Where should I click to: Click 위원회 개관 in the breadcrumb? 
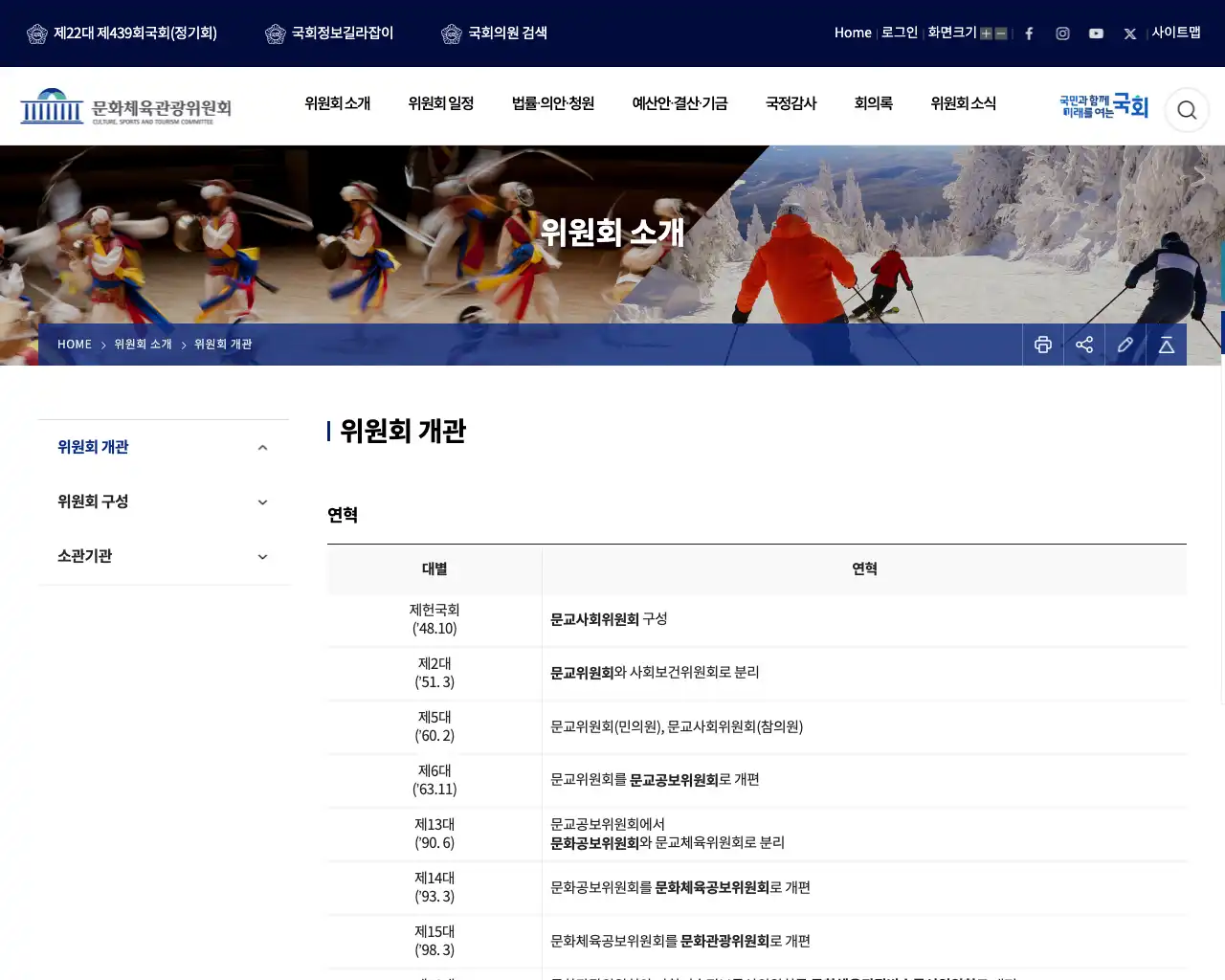223,345
